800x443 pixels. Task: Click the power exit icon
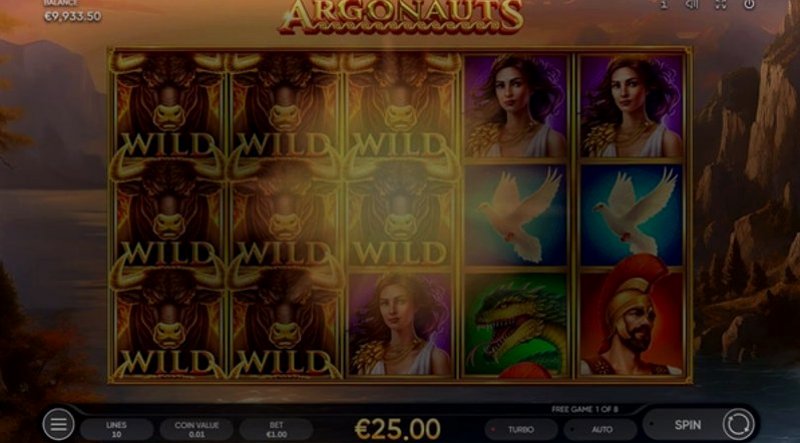(x=748, y=4)
